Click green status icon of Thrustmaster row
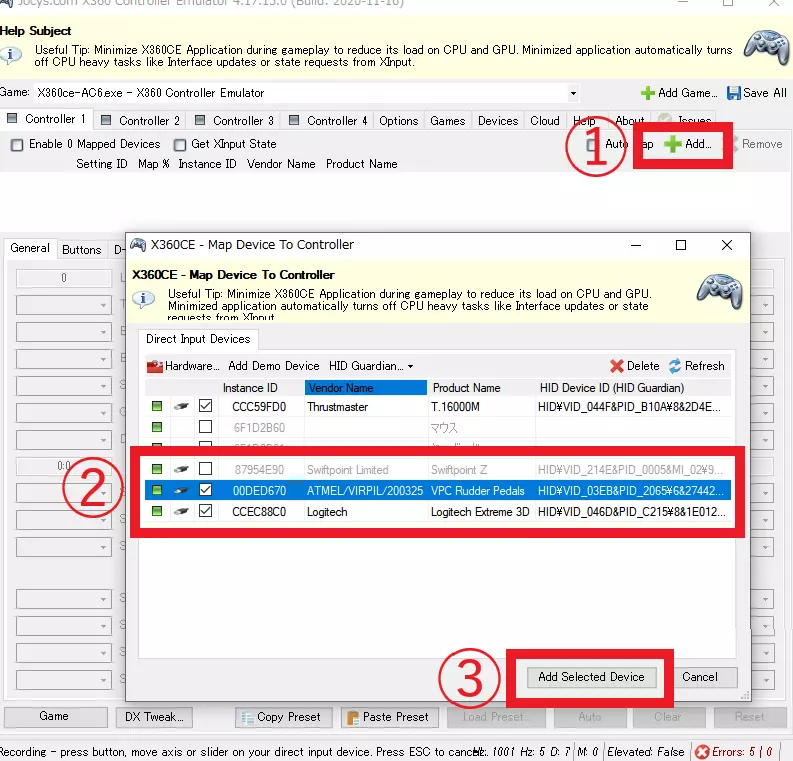 click(x=157, y=406)
